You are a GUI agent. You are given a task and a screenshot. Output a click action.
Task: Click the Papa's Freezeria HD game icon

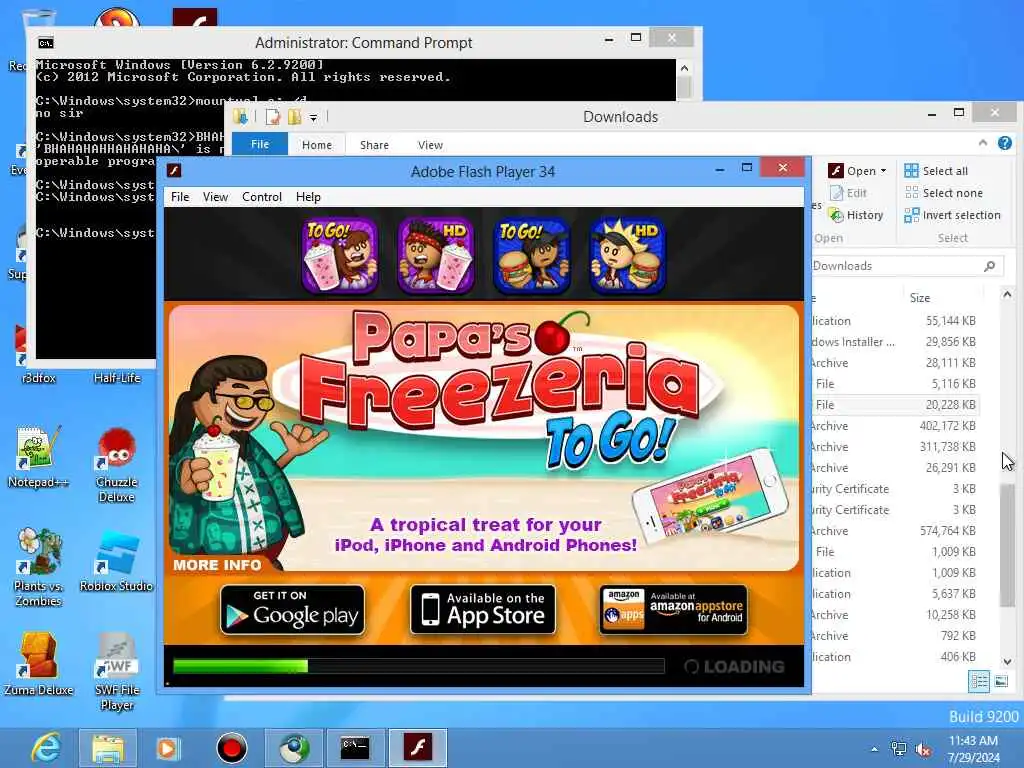(436, 255)
